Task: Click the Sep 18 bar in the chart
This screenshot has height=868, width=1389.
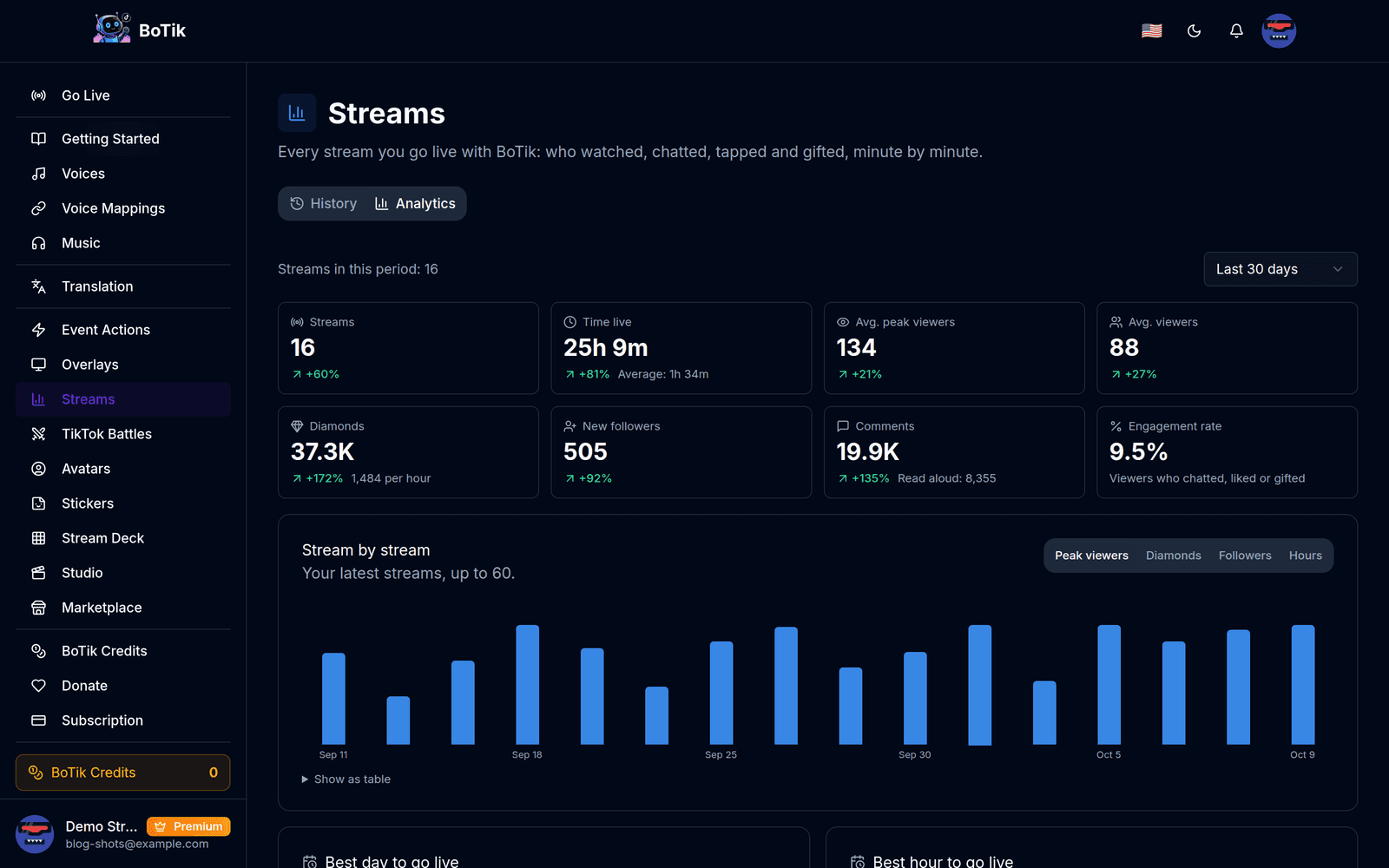Action: [x=528, y=685]
